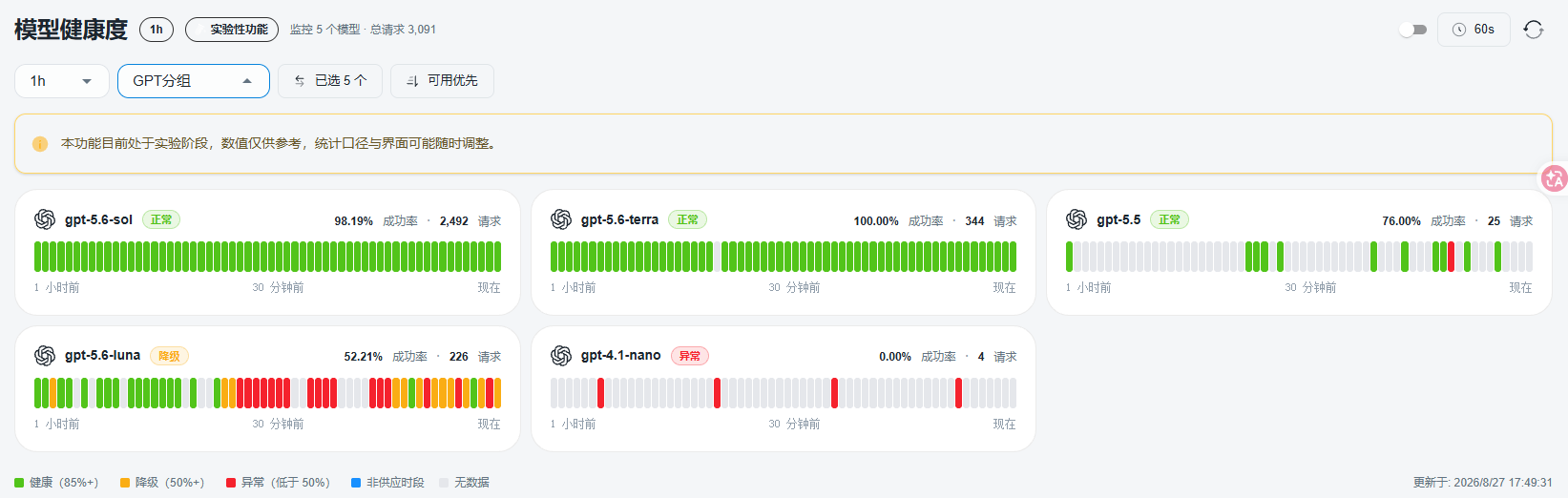Click the gpt-5.6-luna model name
The height and width of the screenshot is (498, 1568).
(102, 356)
